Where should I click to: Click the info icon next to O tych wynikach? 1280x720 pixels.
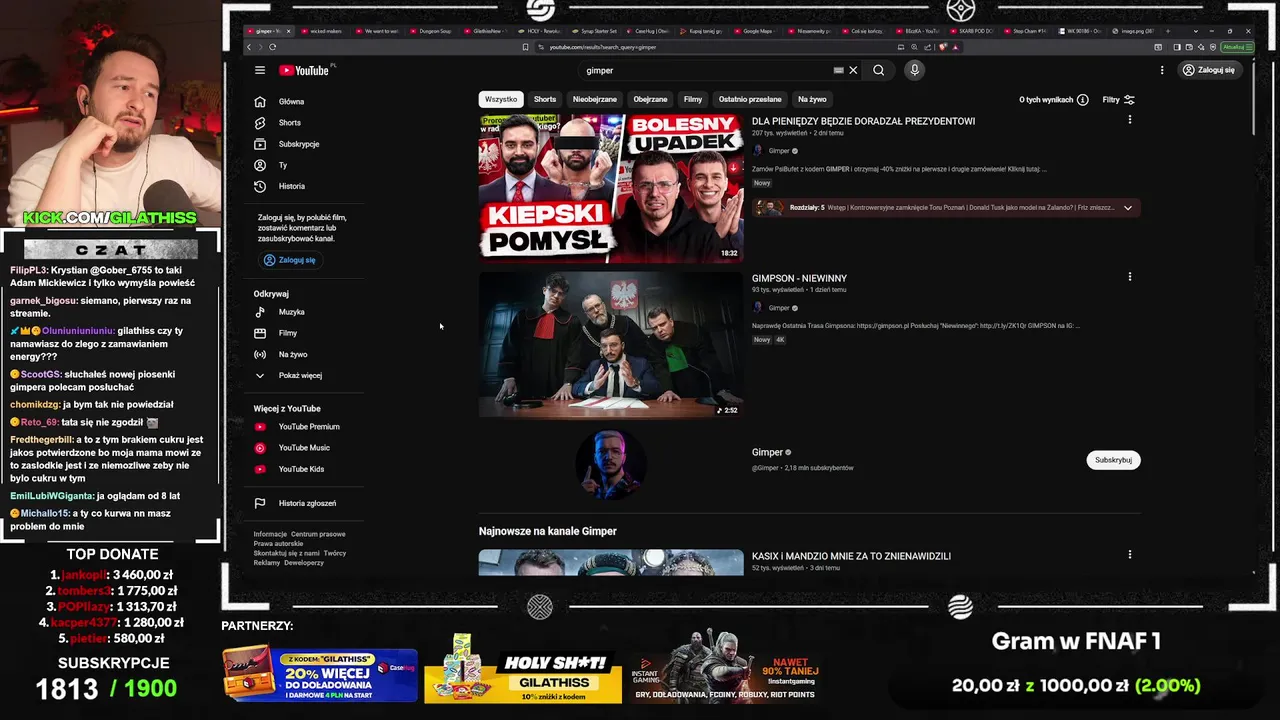tap(1083, 100)
